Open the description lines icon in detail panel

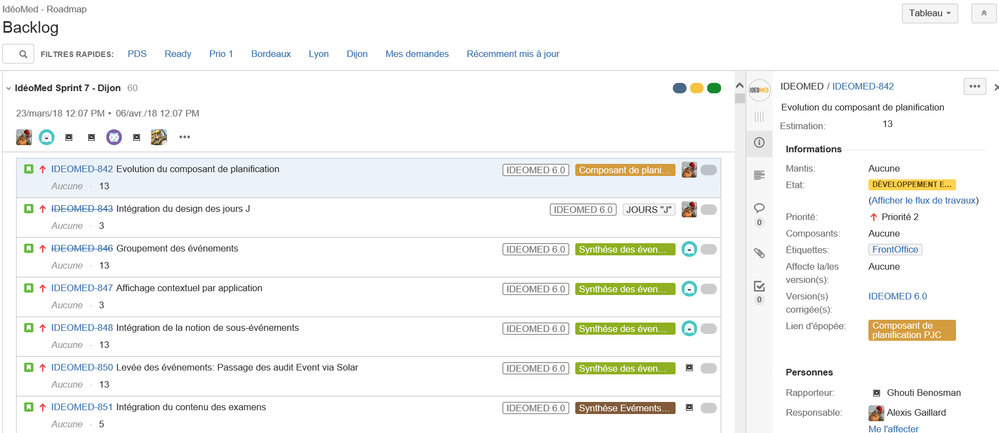(759, 175)
